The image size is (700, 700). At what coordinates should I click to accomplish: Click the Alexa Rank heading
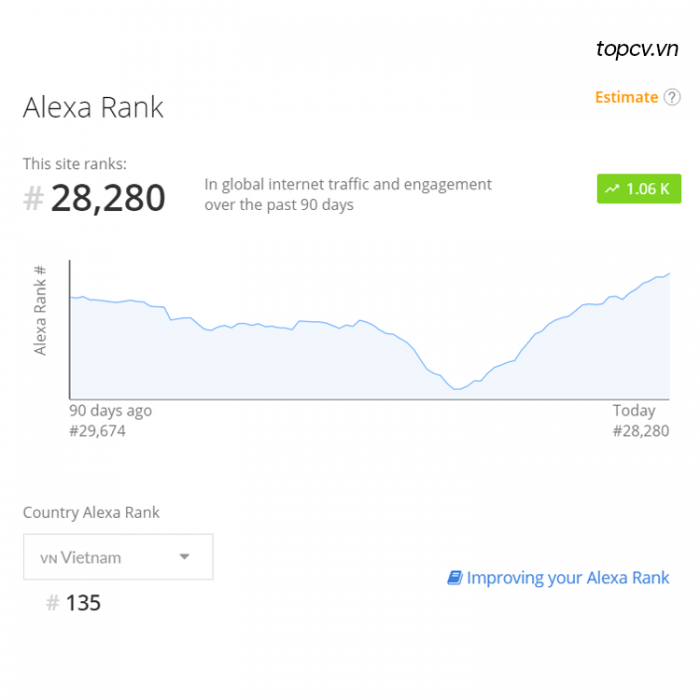click(x=93, y=107)
